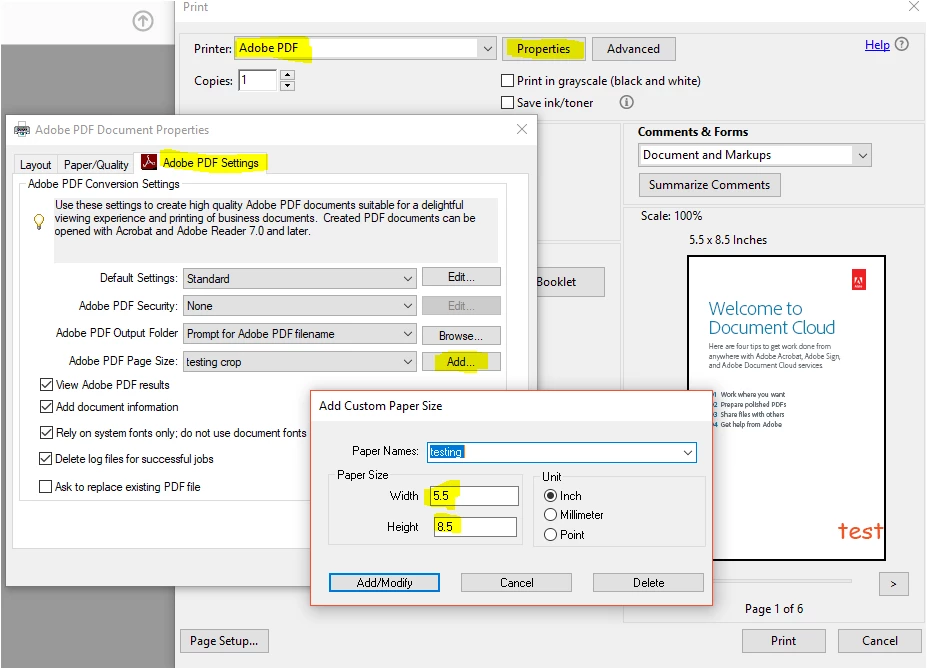
Task: Click the page preview slider
Action: (x=783, y=581)
